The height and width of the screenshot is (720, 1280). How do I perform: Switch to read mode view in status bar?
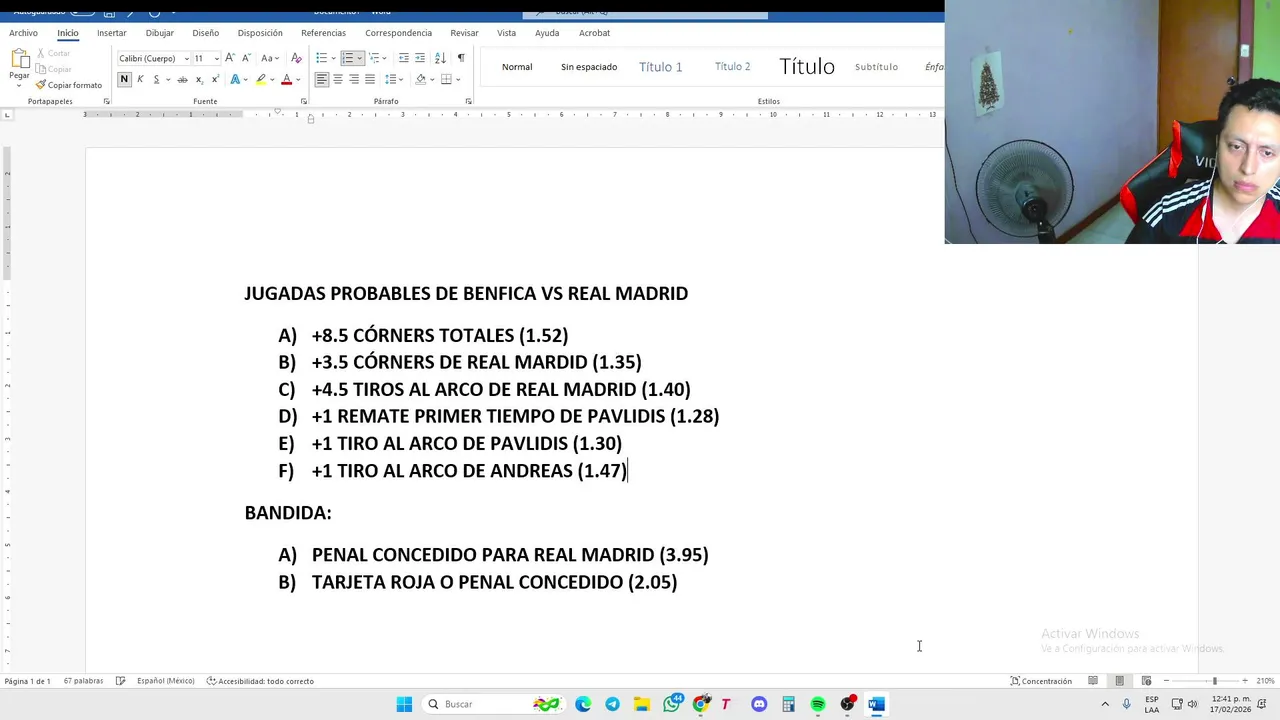pyautogui.click(x=1093, y=681)
